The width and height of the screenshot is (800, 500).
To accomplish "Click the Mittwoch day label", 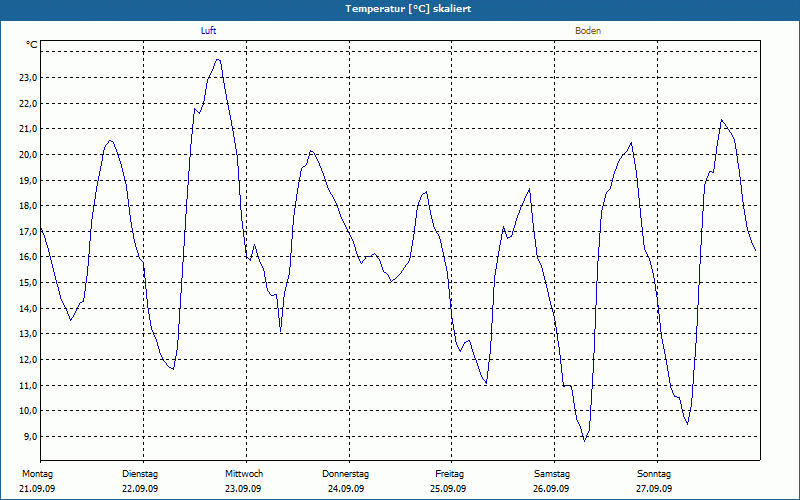I will click(x=244, y=474).
